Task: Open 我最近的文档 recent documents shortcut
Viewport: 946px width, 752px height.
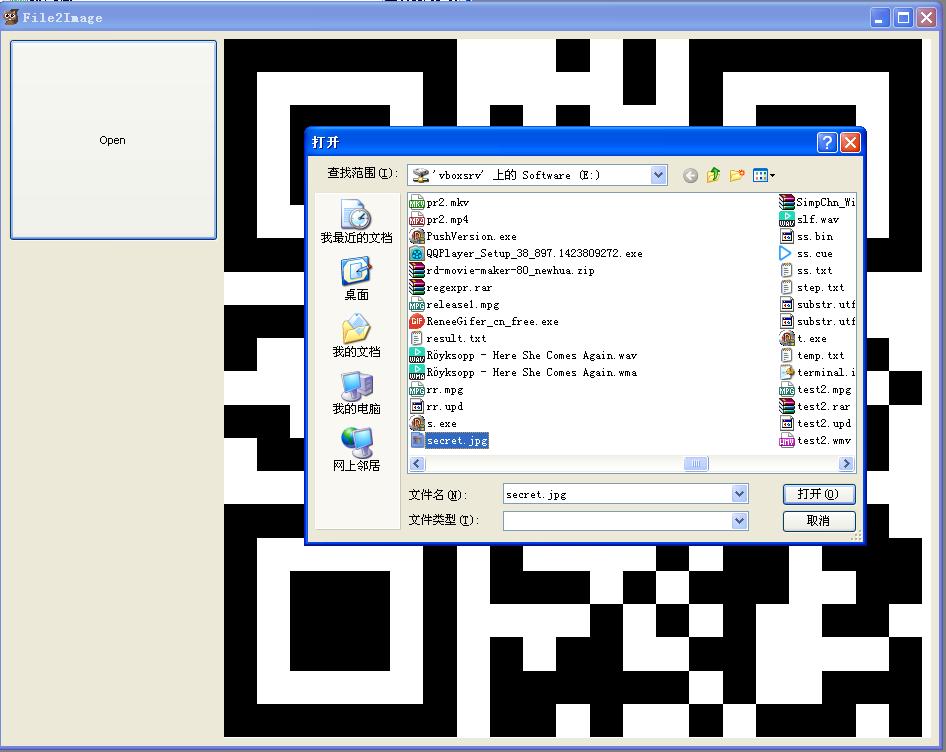Action: point(357,221)
